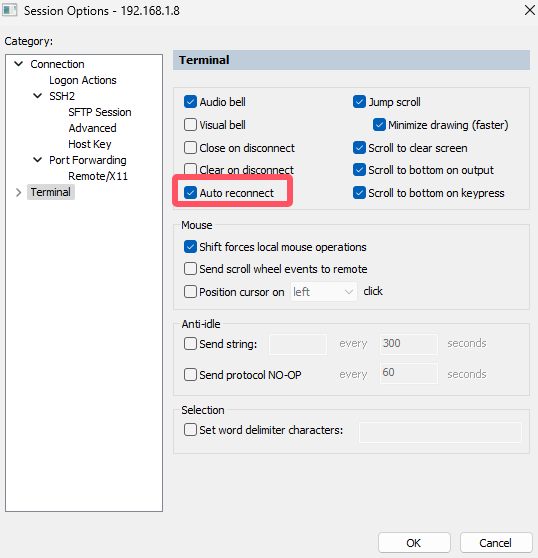Select the Host Key category
The width and height of the screenshot is (538, 558).
(x=90, y=144)
